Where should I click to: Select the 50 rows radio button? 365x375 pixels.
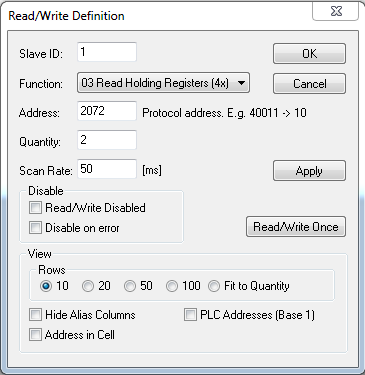pyautogui.click(x=130, y=286)
